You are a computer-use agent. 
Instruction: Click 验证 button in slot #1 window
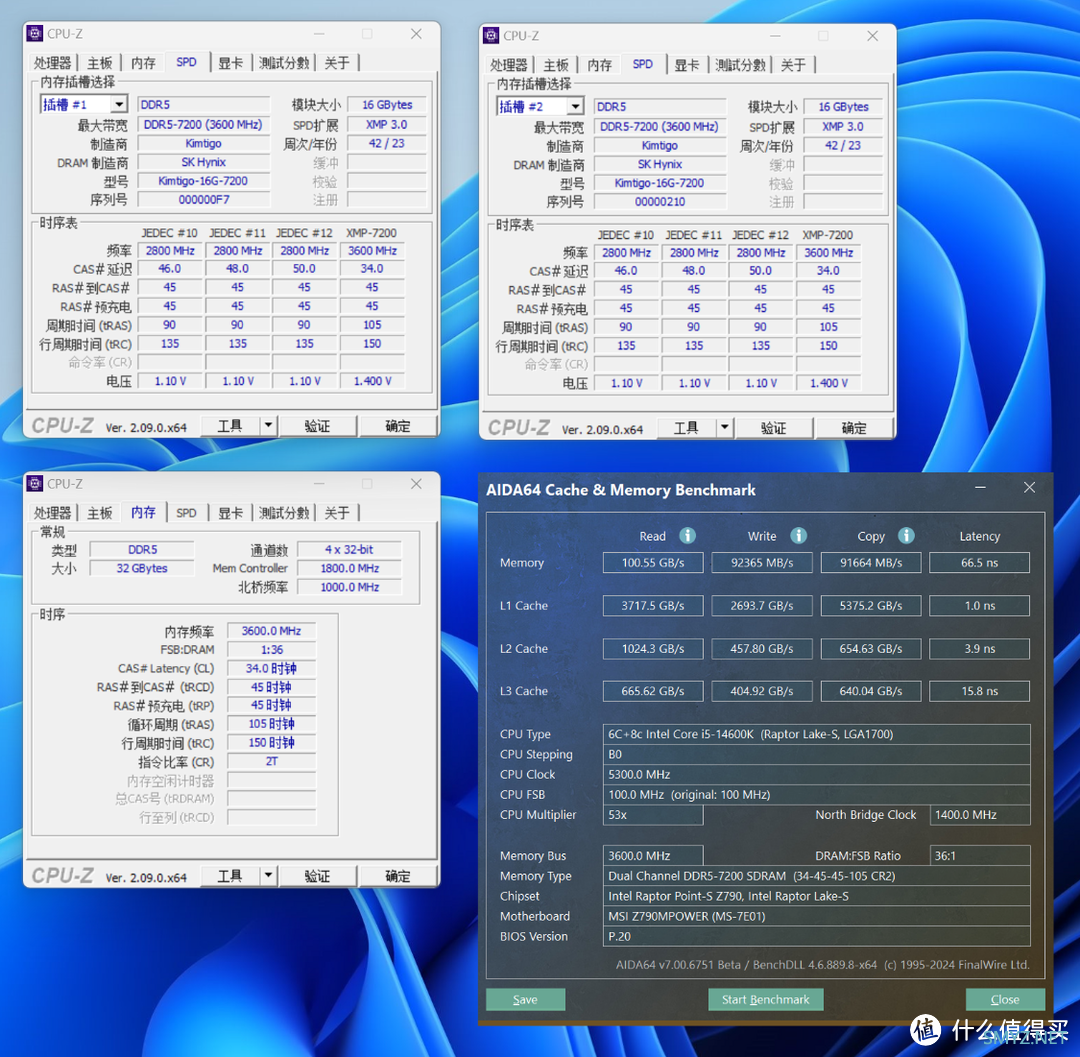pyautogui.click(x=318, y=426)
